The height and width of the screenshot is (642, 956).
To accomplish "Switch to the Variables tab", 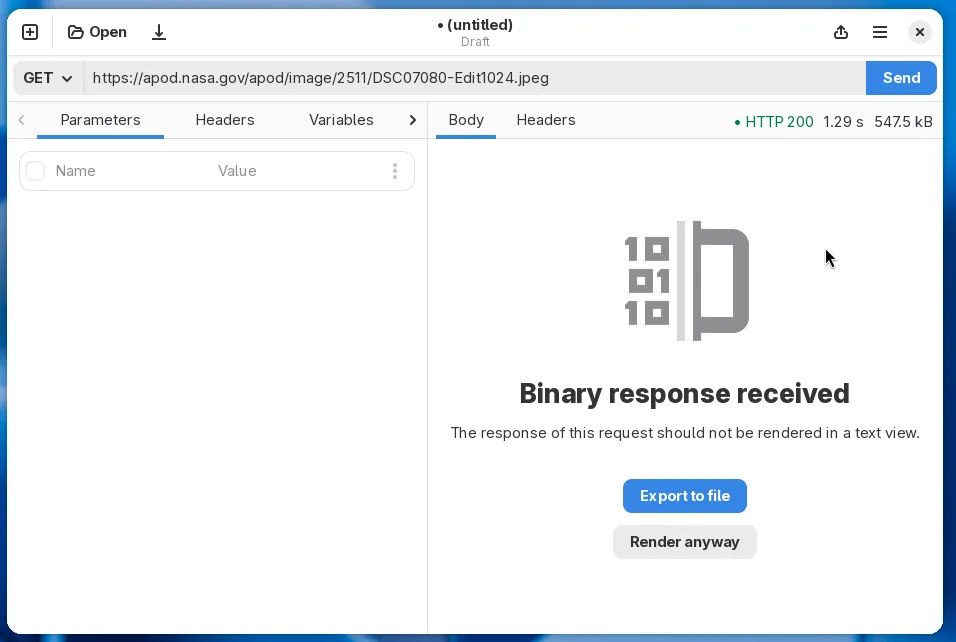I will pyautogui.click(x=341, y=120).
